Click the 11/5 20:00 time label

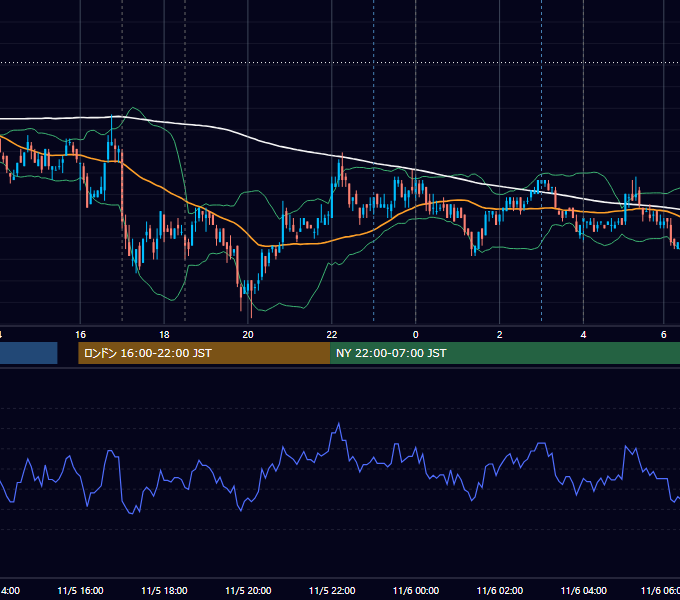tap(248, 590)
